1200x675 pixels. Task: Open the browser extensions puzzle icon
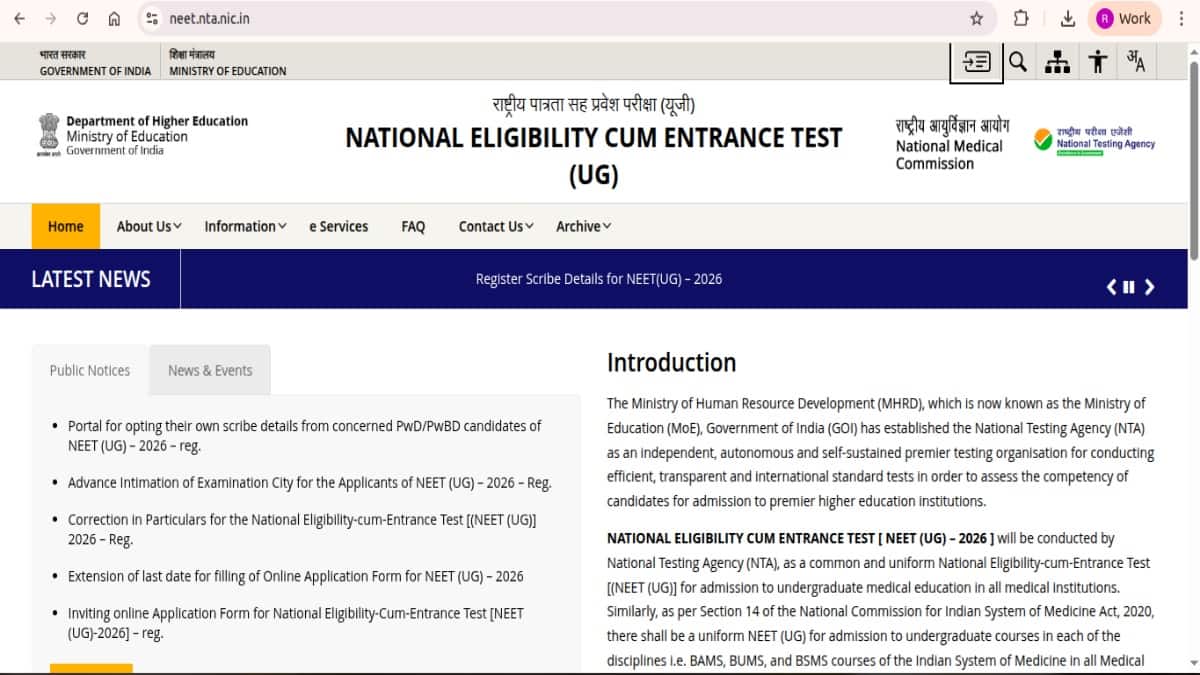[x=1021, y=18]
